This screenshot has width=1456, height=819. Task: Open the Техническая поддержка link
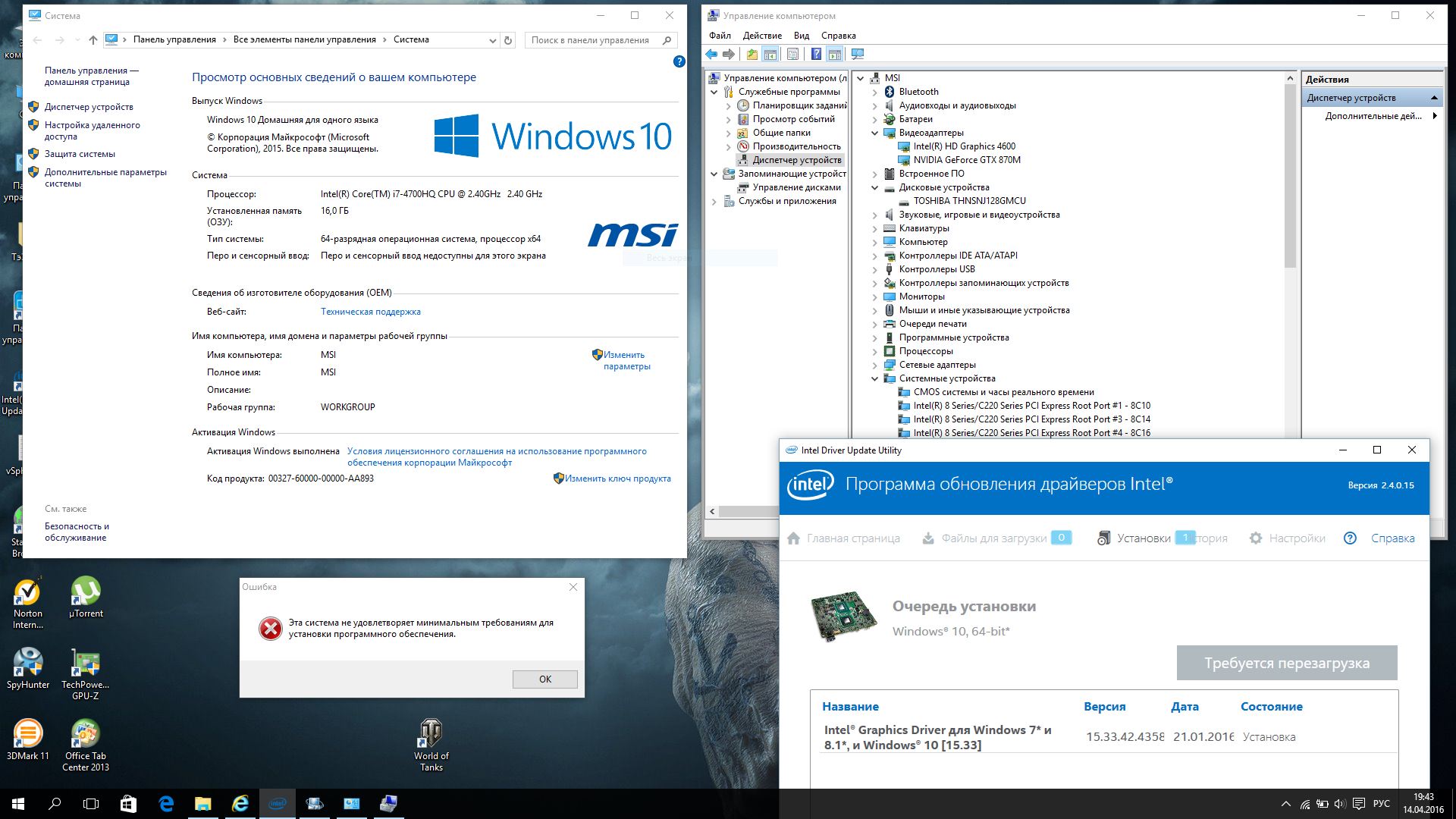[370, 312]
